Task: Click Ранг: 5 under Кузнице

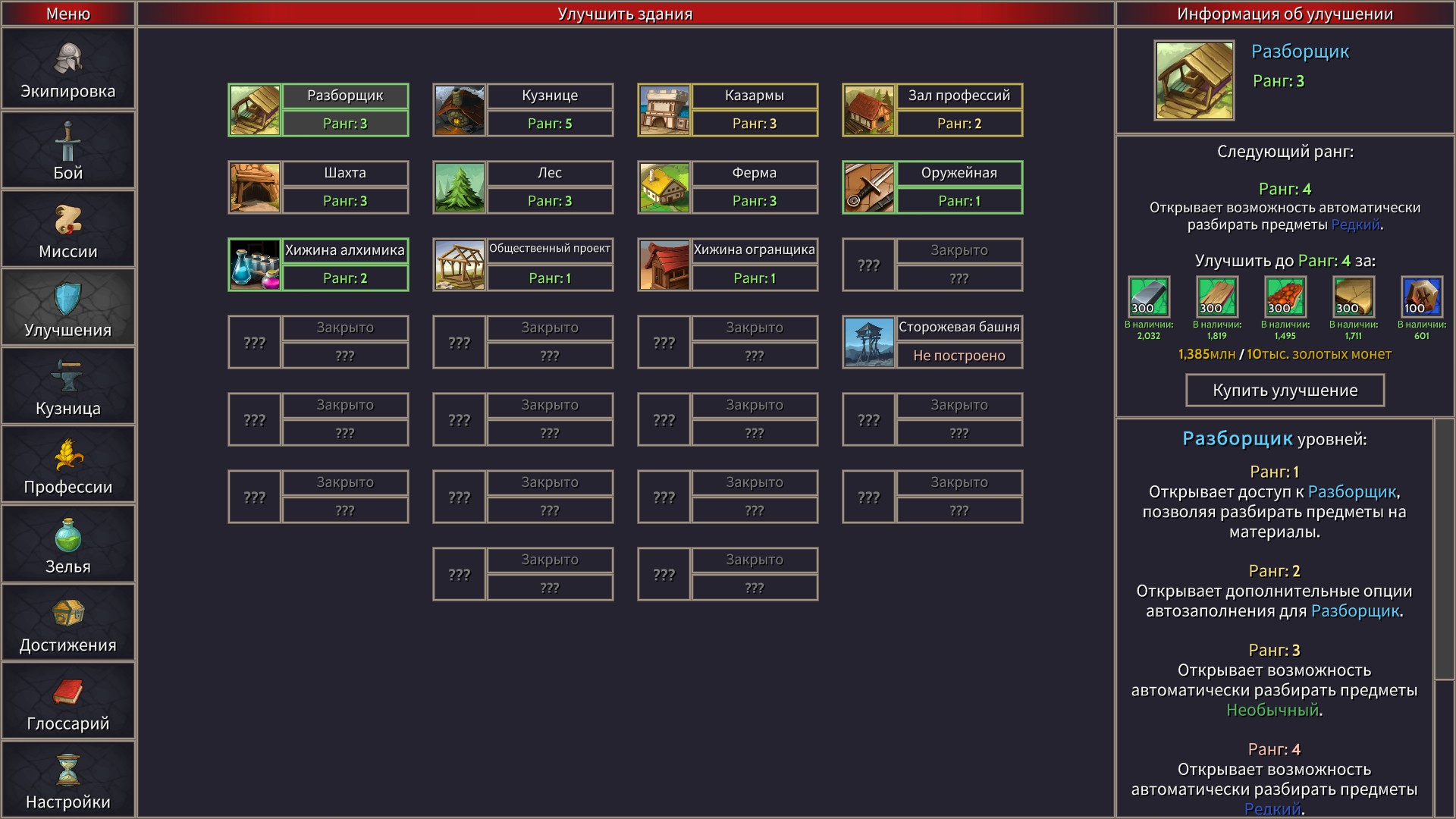Action: tap(550, 124)
